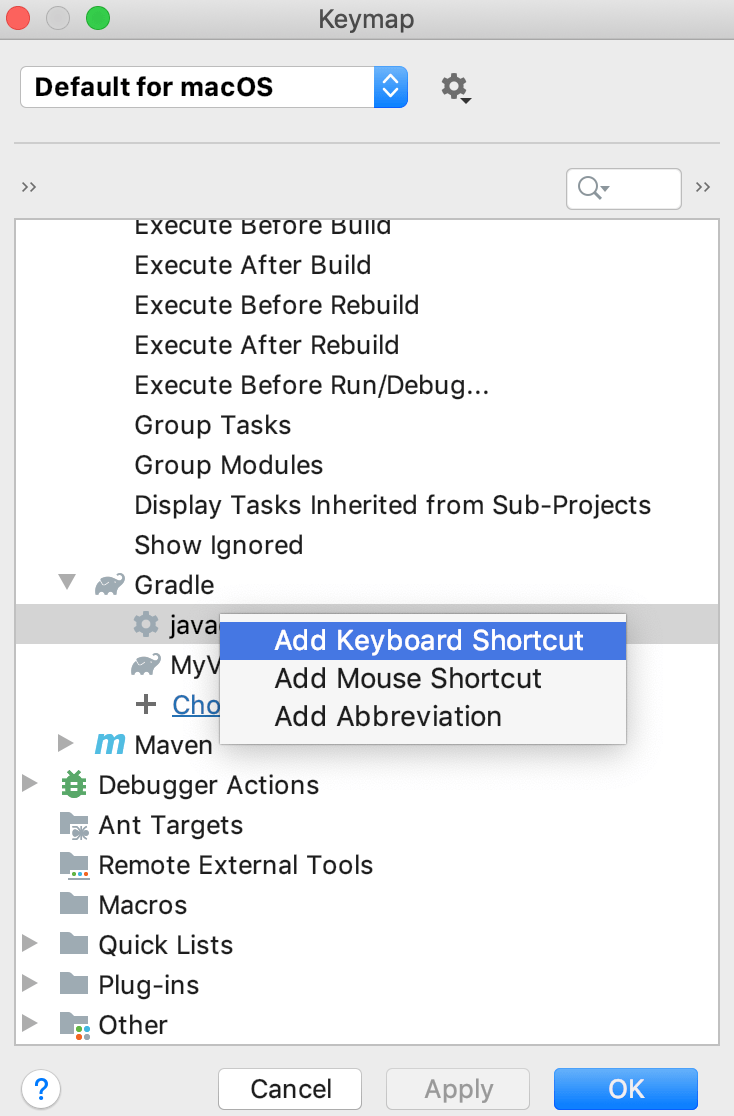Screen dimensions: 734x1116
Task: Click the gear icon beside the java task
Action: click(147, 624)
